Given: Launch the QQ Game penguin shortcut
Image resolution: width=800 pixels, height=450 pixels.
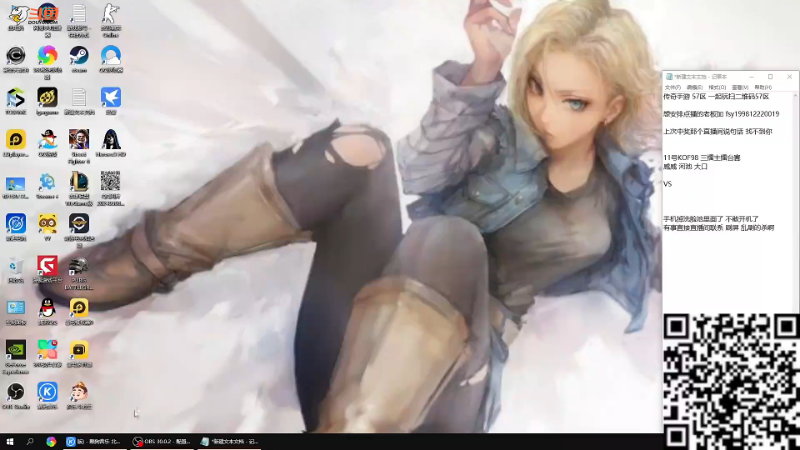Looking at the screenshot, I should click(47, 139).
